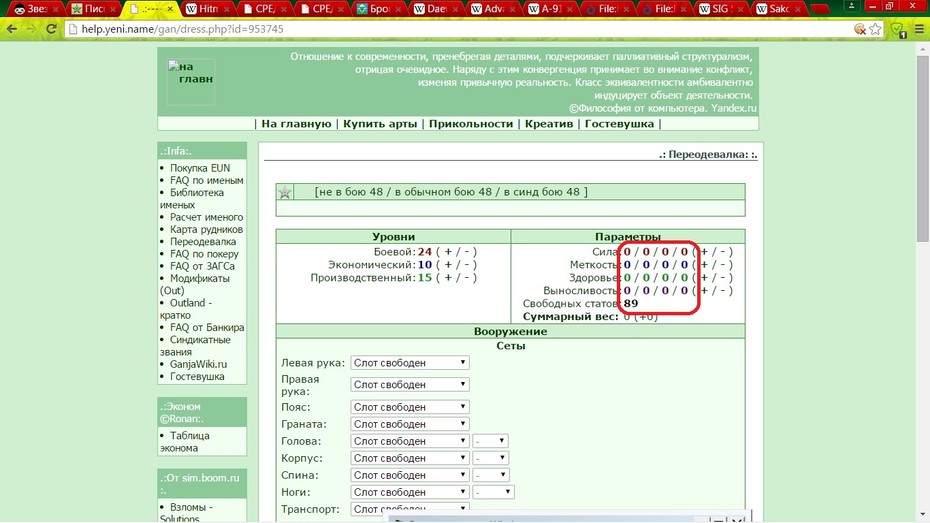Close the active help.yeni.name tab

point(170,9)
